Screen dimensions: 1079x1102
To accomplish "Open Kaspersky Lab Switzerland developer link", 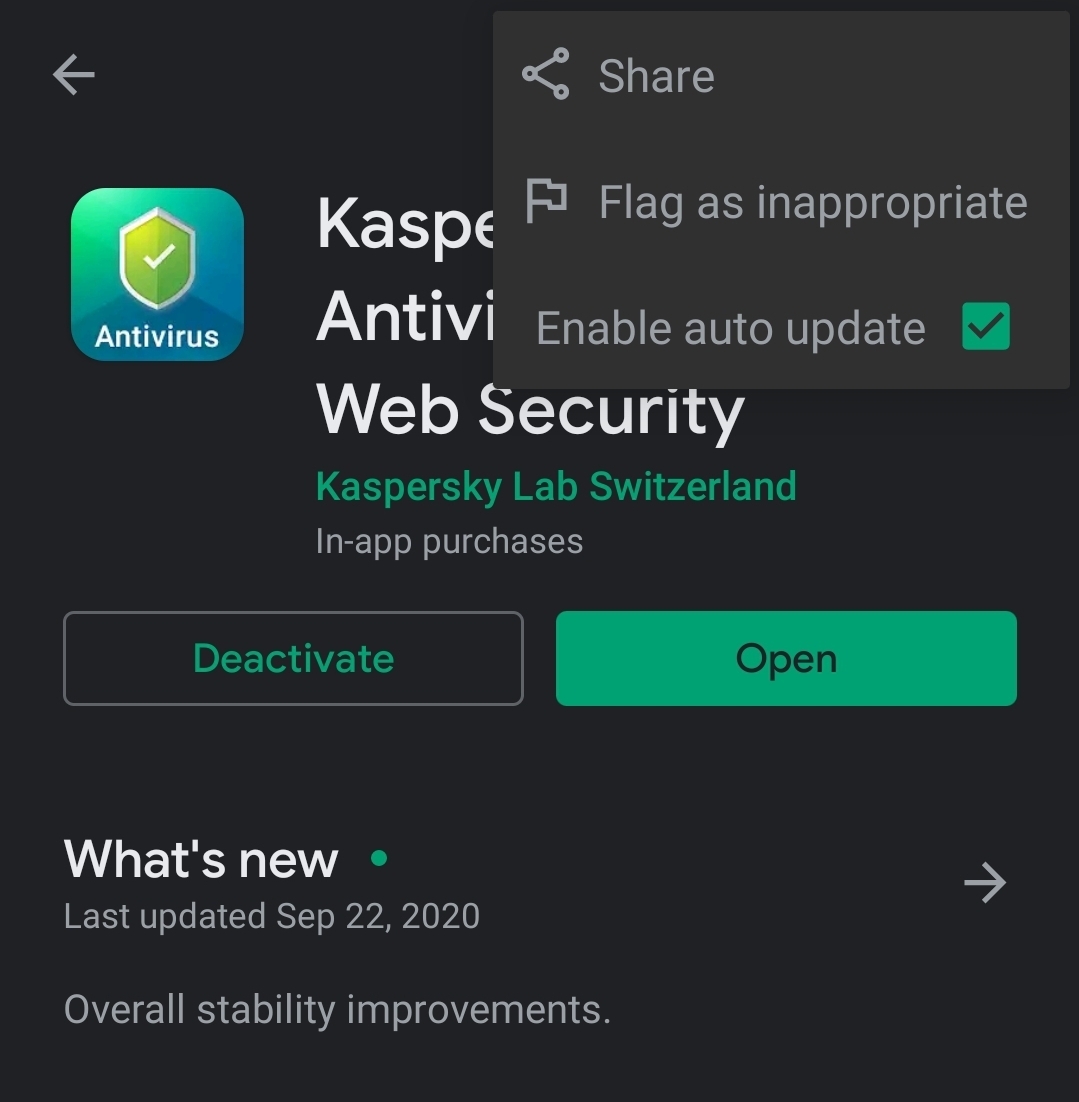I will coord(556,486).
